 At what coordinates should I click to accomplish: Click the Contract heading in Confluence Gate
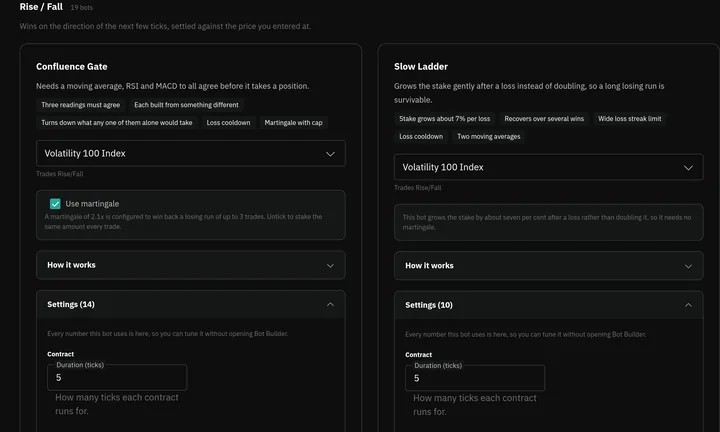pos(60,354)
